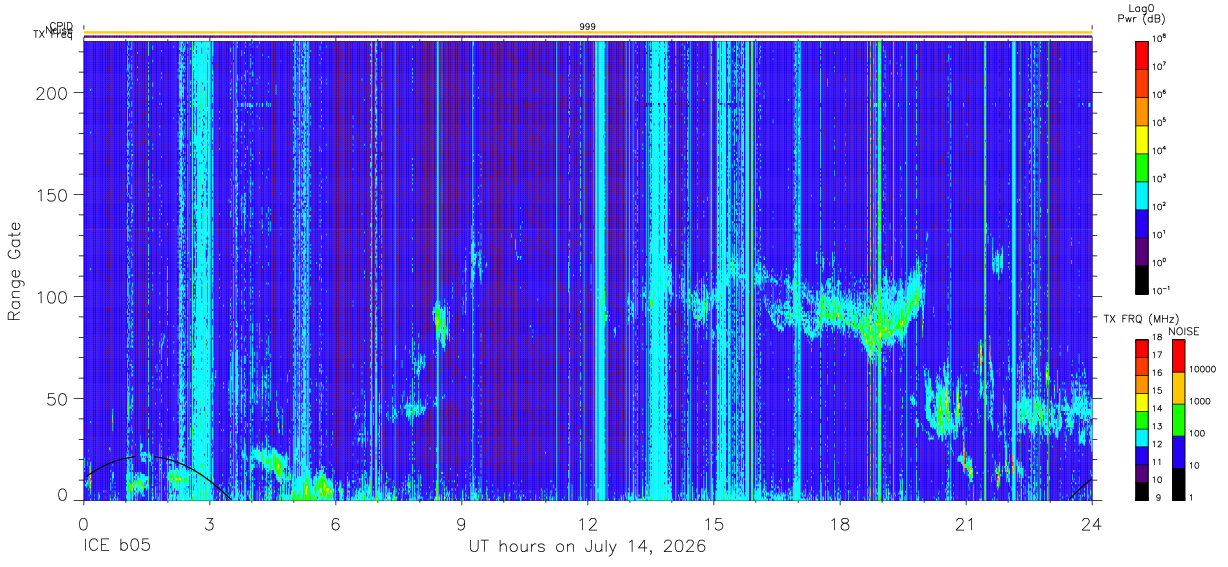Click the top Lag0 Pwr tick label 10^8
1228x567 pixels.
tap(1159, 39)
